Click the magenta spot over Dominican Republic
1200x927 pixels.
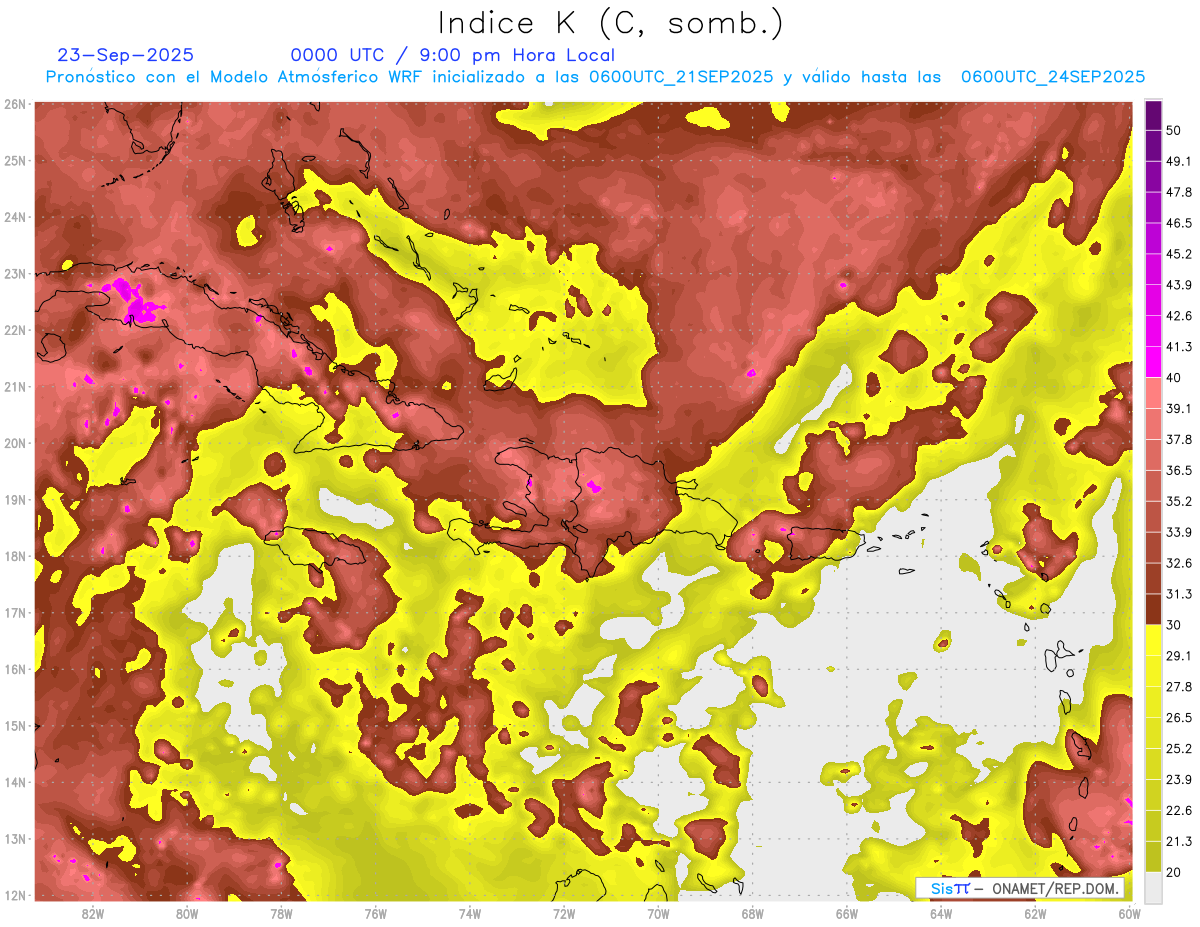[x=594, y=487]
